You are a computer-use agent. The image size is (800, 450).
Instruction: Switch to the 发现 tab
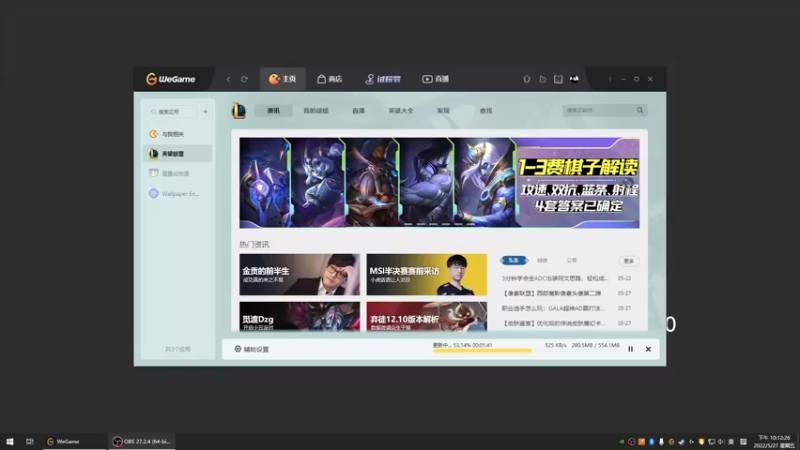coord(443,111)
